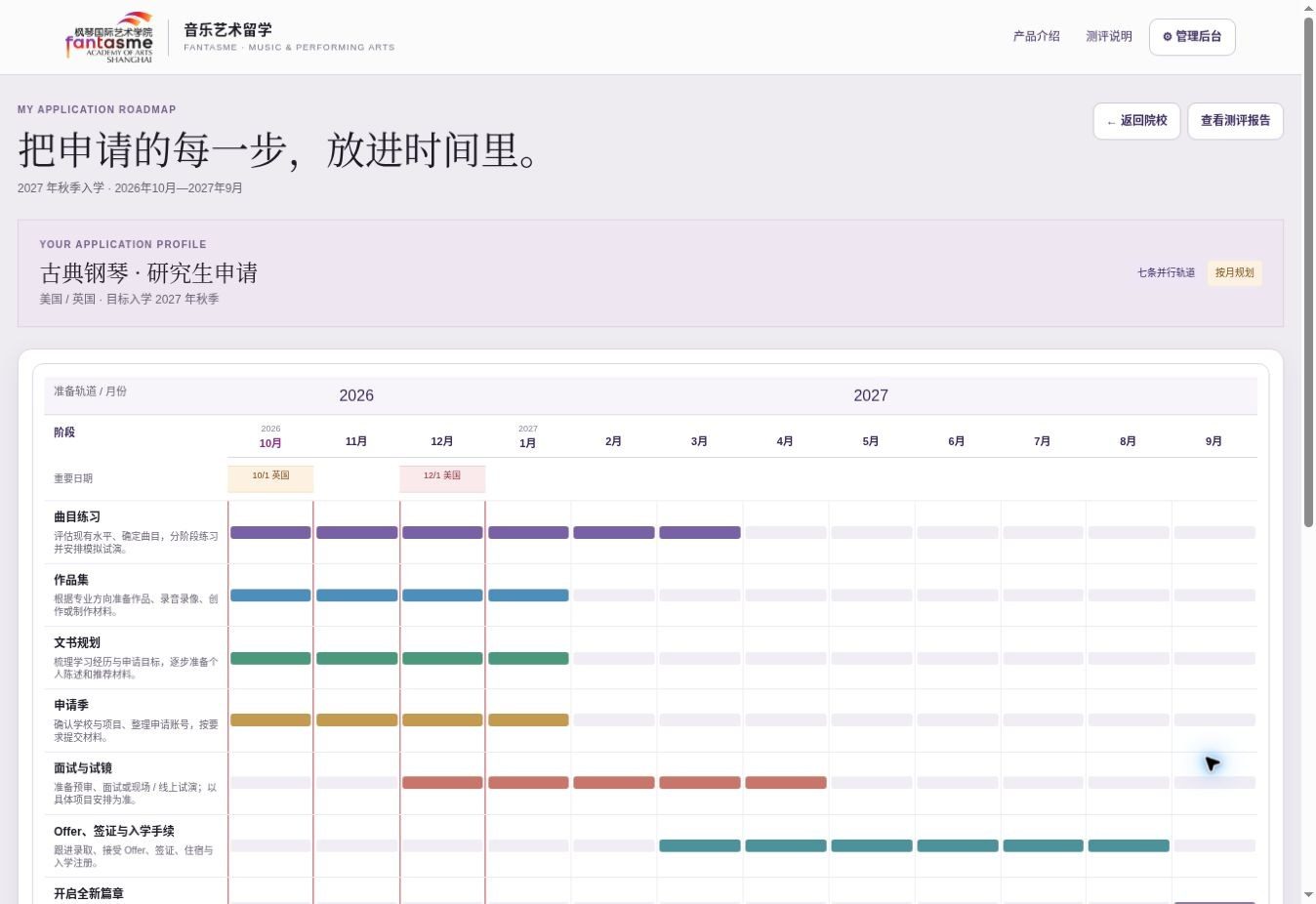Click the gold 申请季 bar under 1月
This screenshot has height=904, width=1316.
[x=528, y=720]
